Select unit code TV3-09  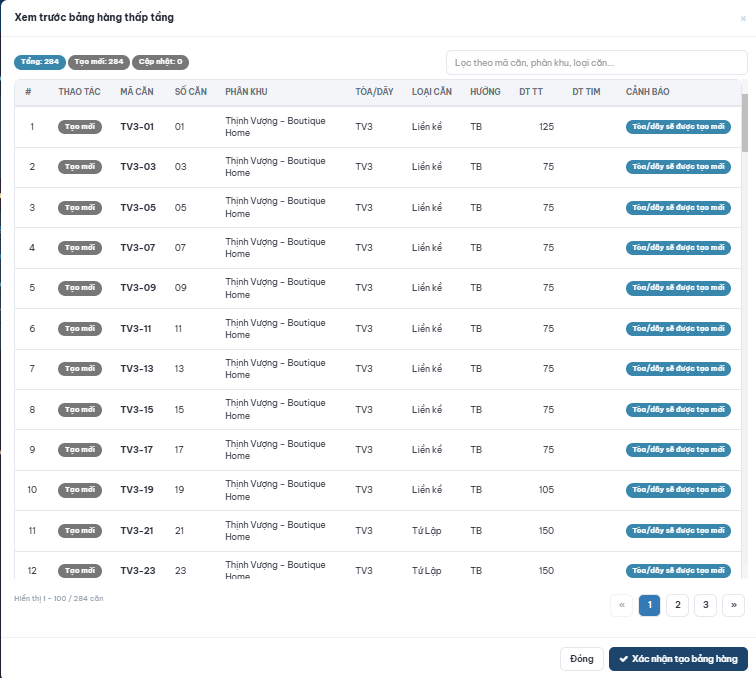pyautogui.click(x=138, y=288)
